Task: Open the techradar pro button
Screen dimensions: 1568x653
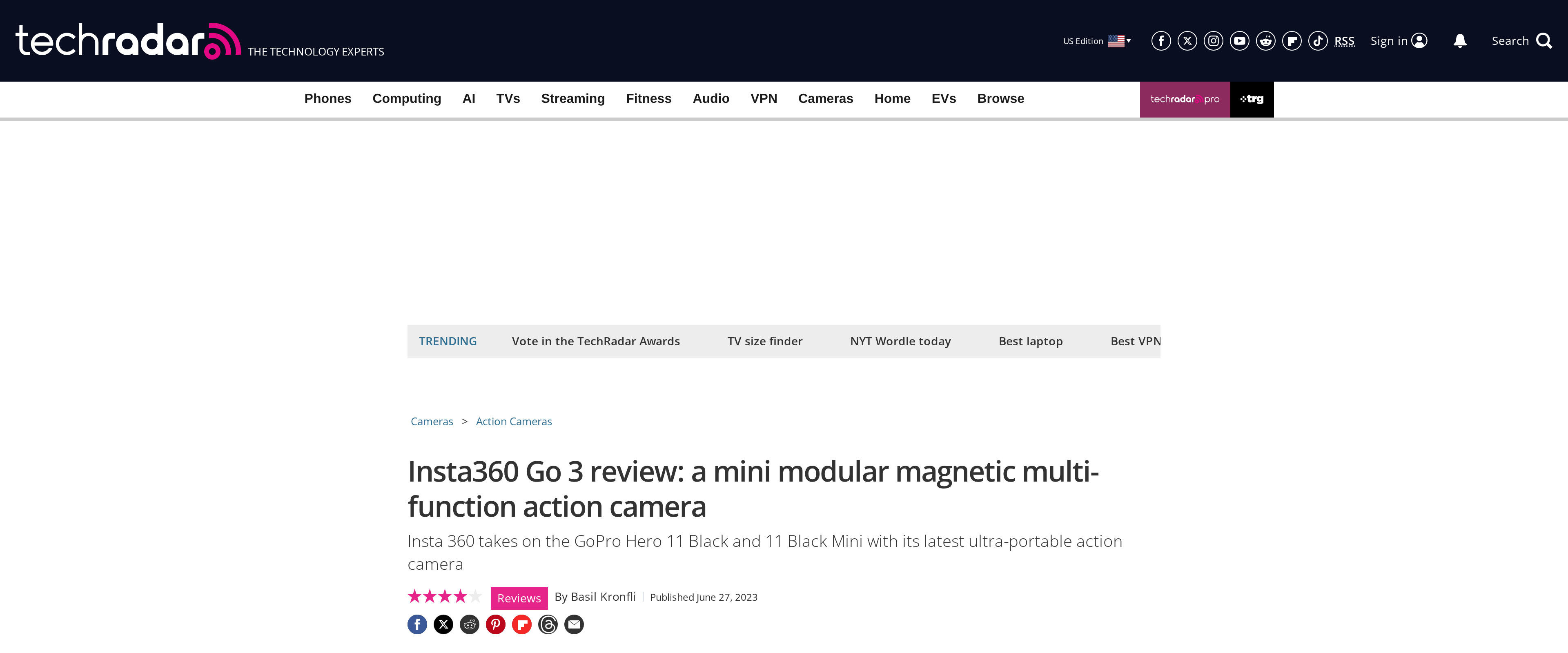Action: (1185, 99)
